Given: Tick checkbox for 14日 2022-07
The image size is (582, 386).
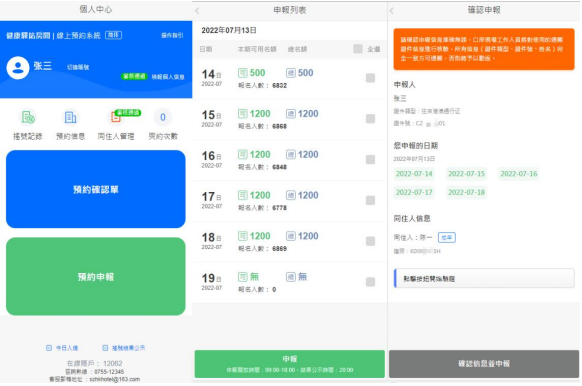Looking at the screenshot, I should coord(370,78).
